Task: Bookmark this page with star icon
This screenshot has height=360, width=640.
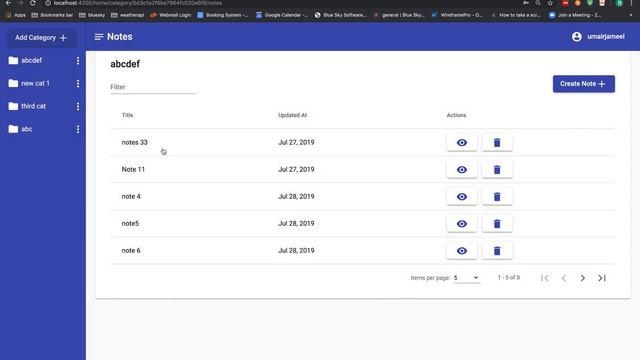Action: click(x=550, y=3)
